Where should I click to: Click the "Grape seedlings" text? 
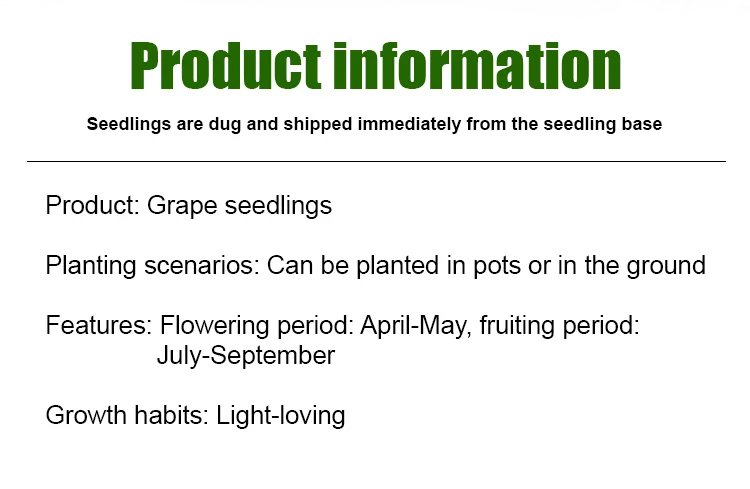(239, 207)
